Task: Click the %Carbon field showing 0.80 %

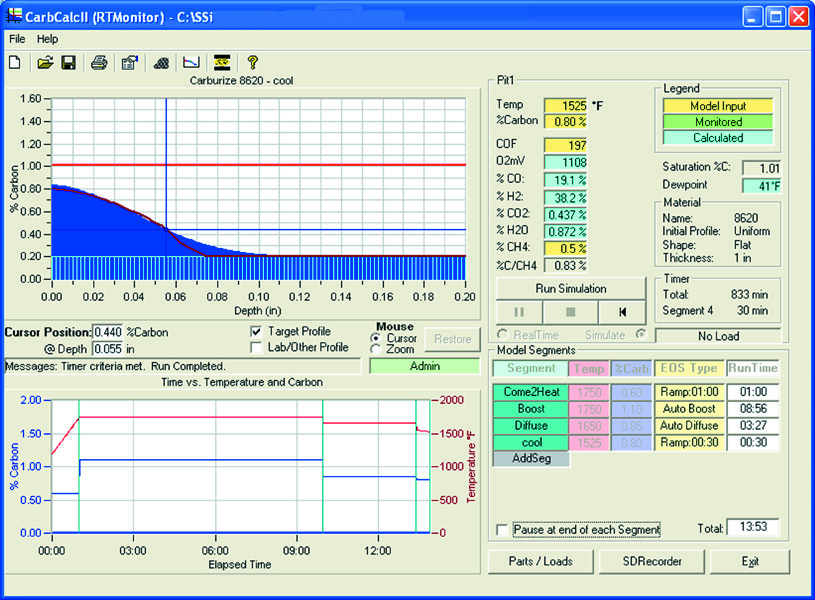Action: coord(566,122)
